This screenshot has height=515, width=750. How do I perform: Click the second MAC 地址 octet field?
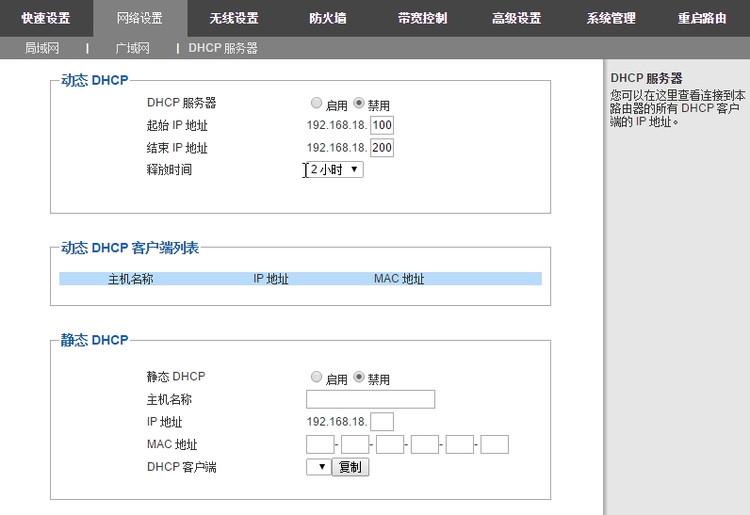pos(355,444)
